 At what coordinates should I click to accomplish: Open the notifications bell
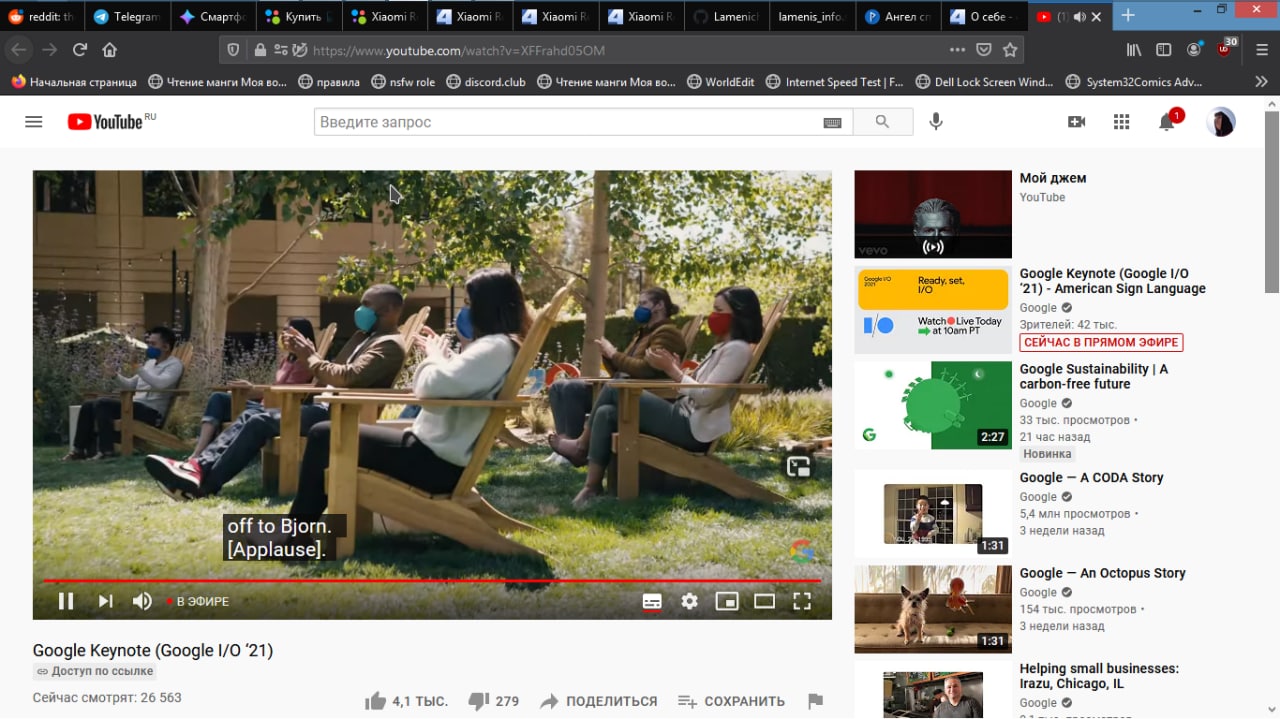coord(1166,122)
